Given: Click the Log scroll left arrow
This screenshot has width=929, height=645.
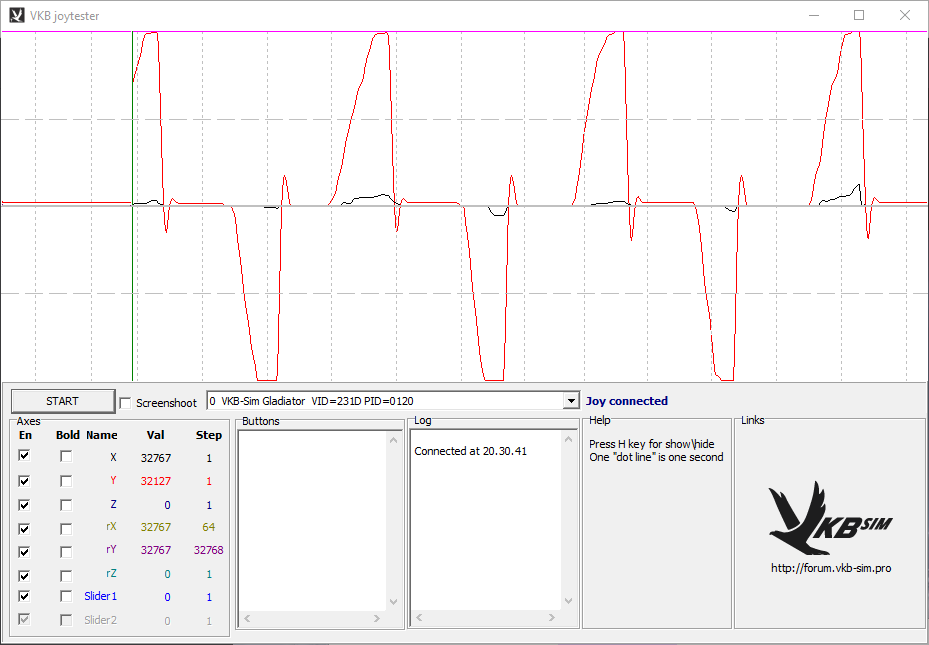Looking at the screenshot, I should pos(419,618).
